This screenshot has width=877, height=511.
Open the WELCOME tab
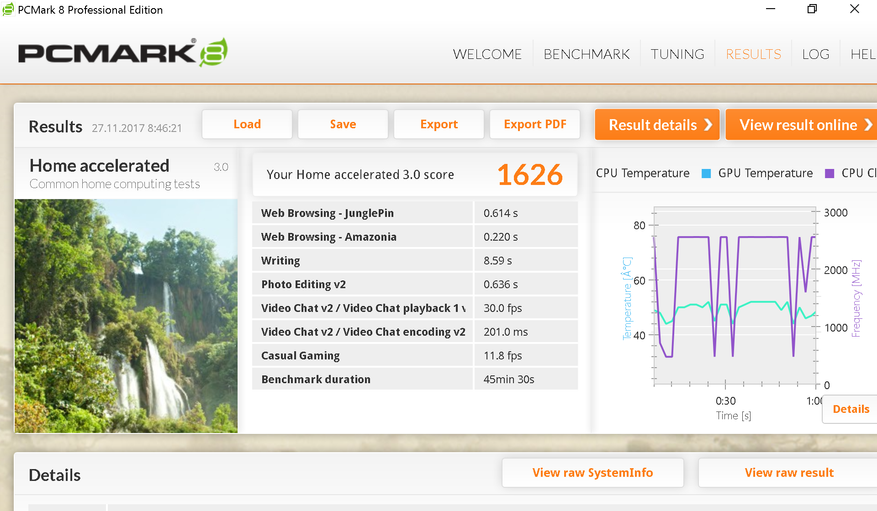pyautogui.click(x=487, y=54)
